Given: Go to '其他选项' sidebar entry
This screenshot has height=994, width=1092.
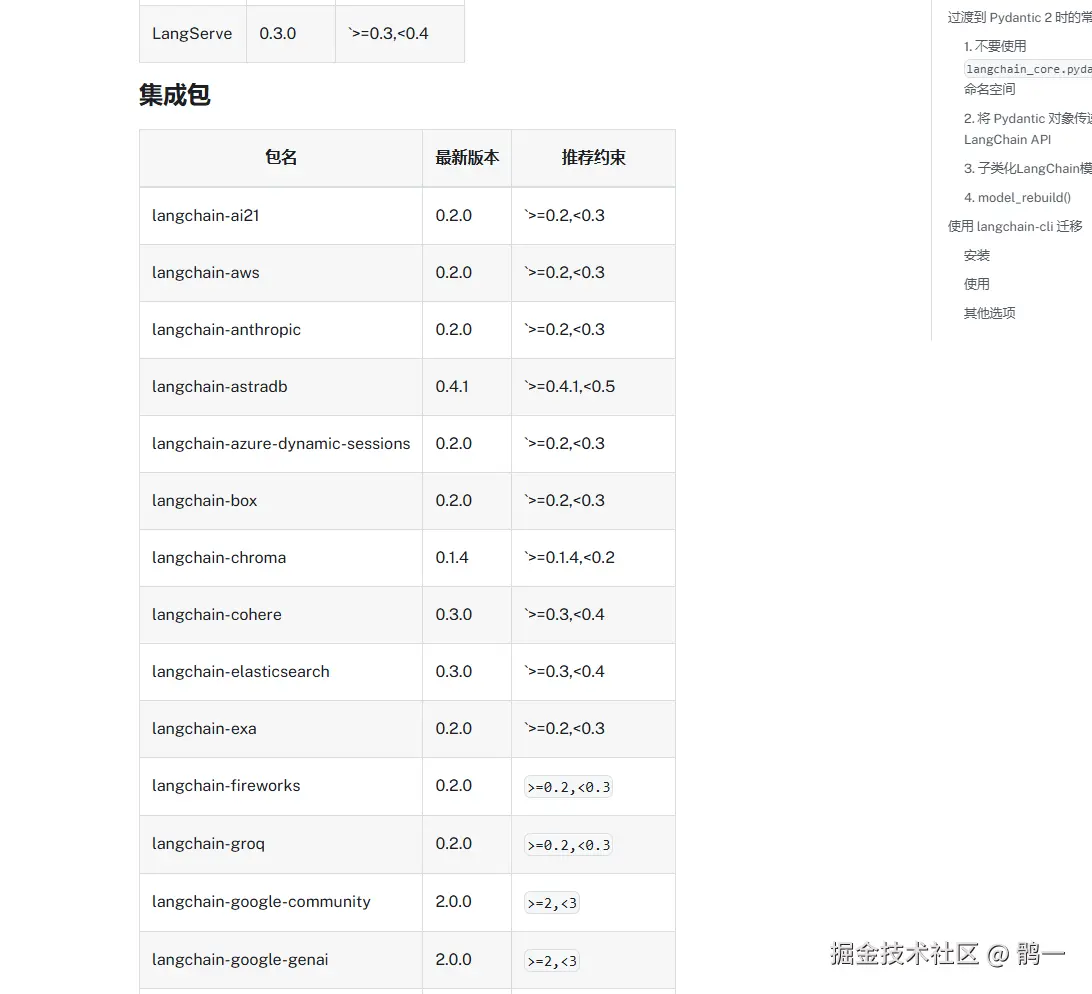Looking at the screenshot, I should 990,313.
